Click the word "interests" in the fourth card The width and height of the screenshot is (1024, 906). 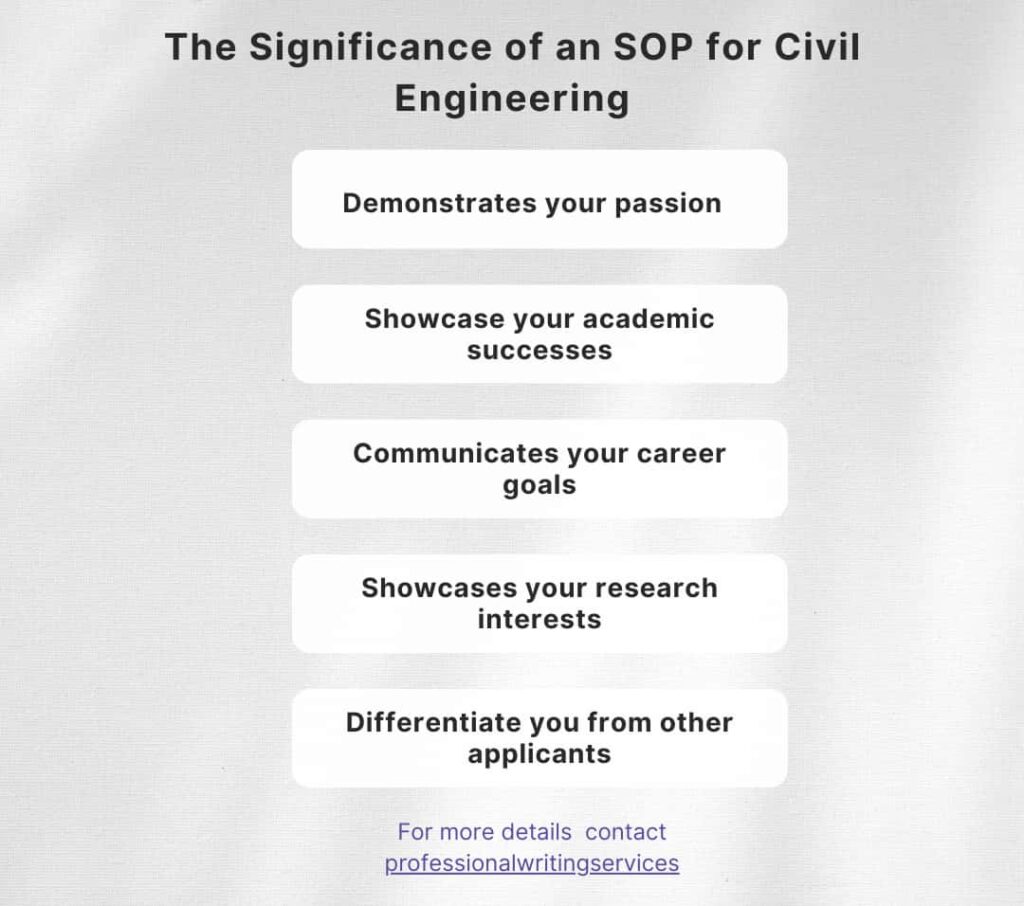click(x=539, y=619)
